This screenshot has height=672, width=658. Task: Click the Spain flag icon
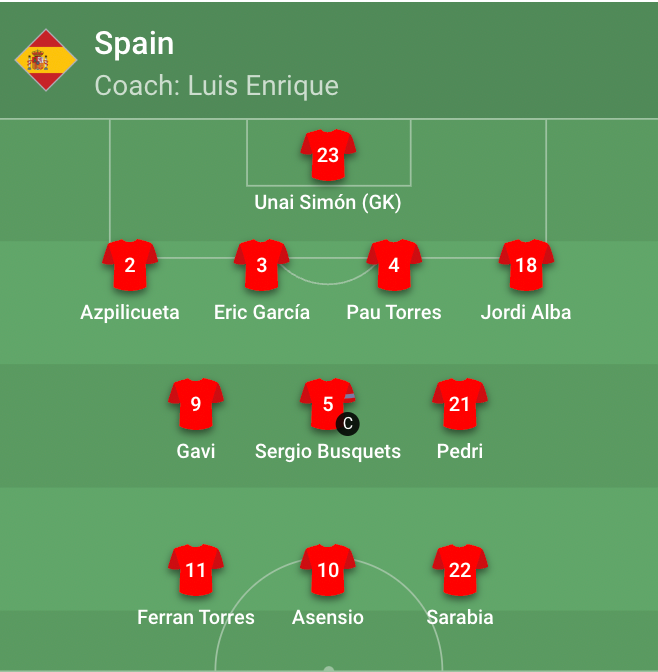click(x=46, y=60)
